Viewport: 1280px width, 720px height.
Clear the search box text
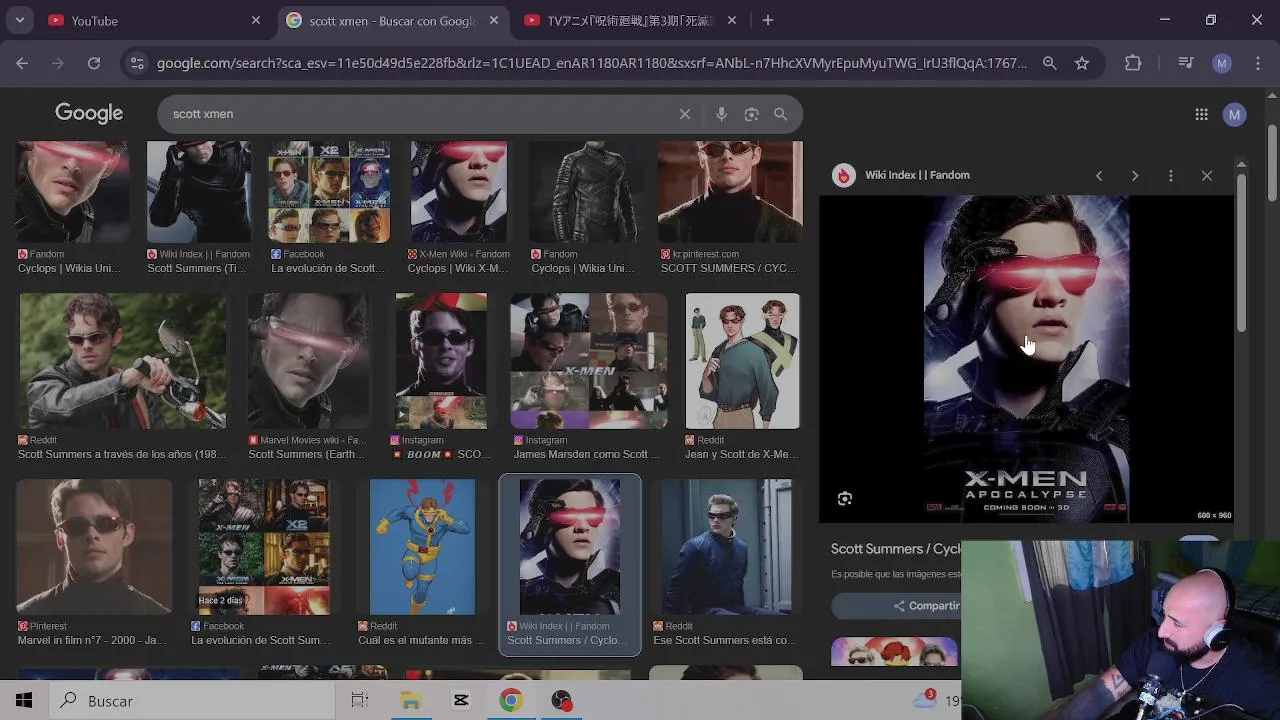685,114
